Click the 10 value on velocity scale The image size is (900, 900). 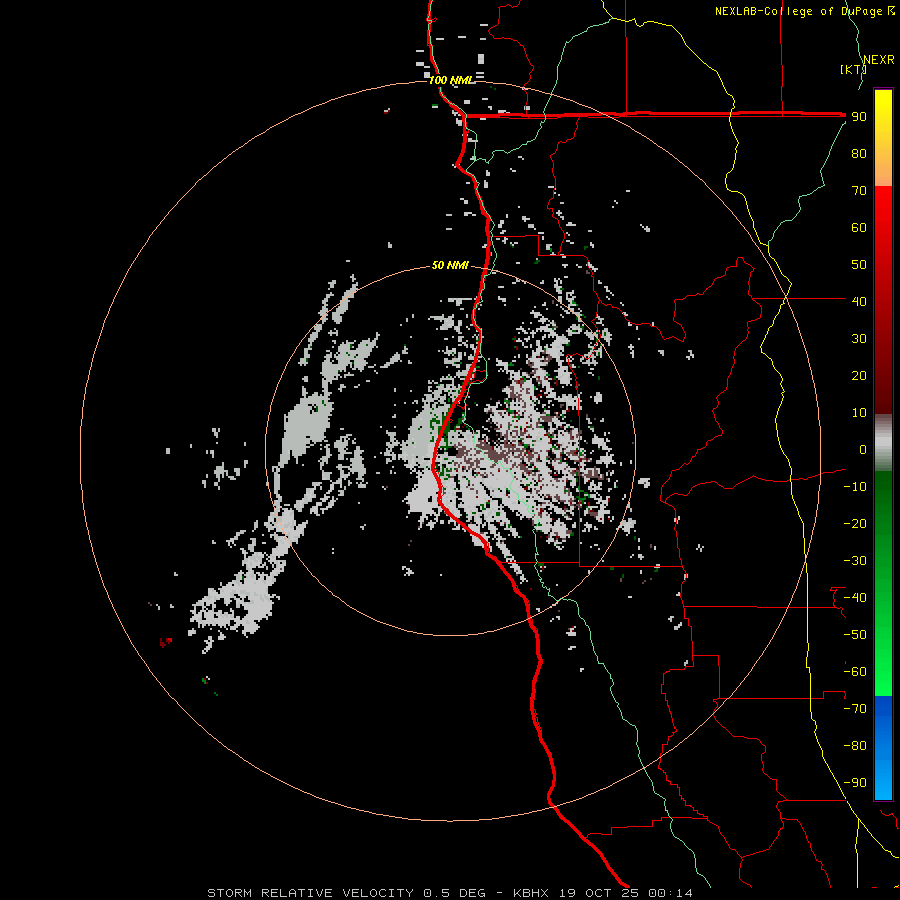pos(859,413)
